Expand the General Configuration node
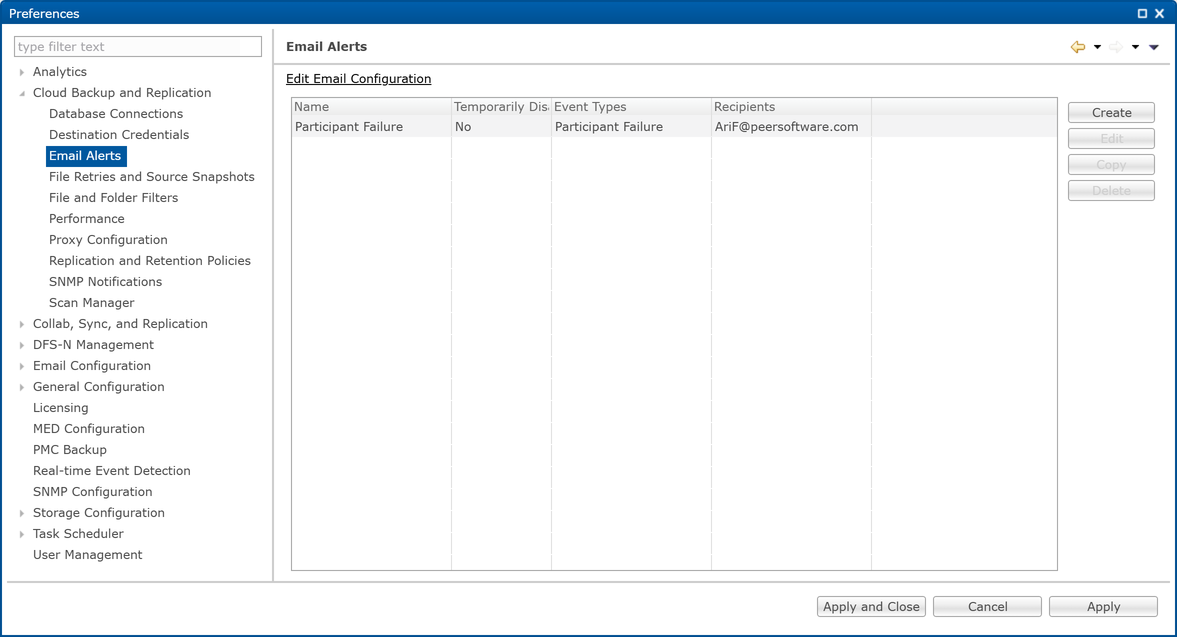This screenshot has width=1177, height=637. [x=22, y=387]
